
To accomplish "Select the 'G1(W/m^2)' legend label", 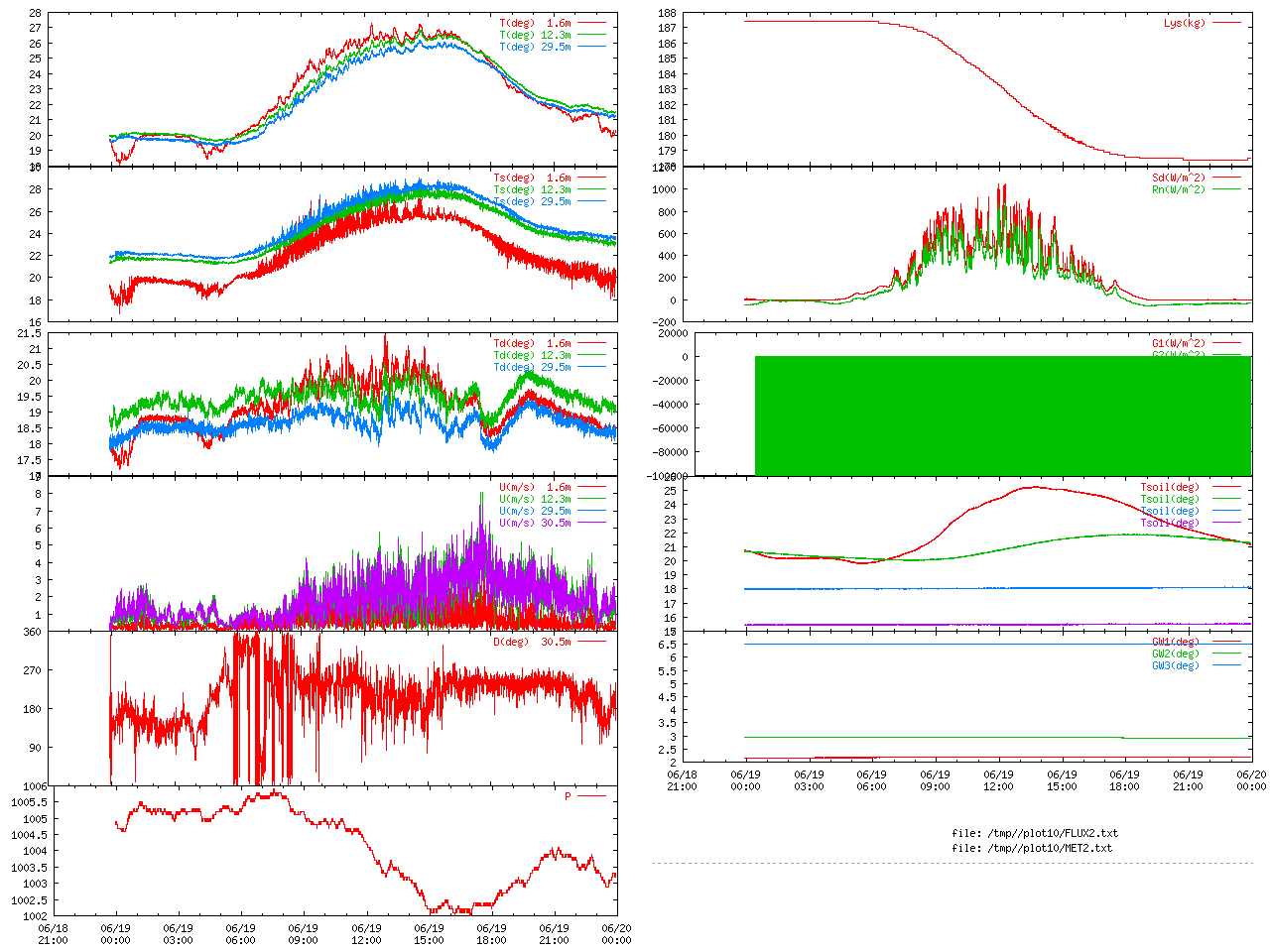I will point(1179,343).
